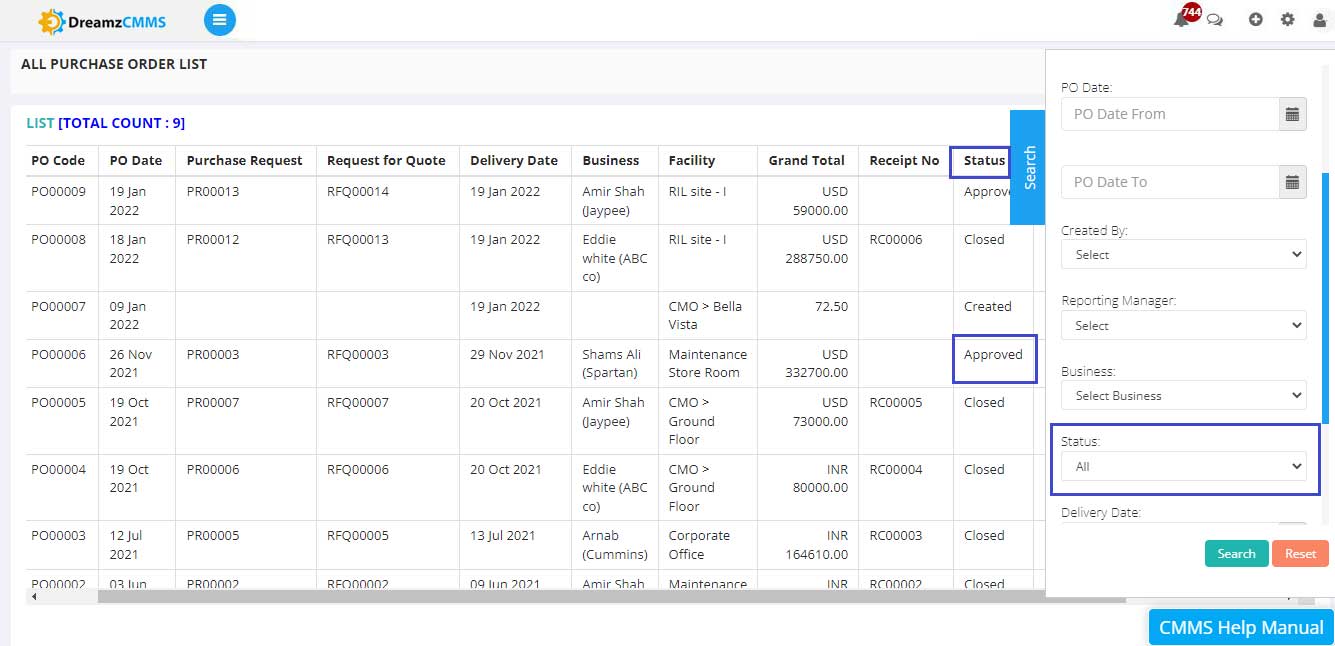The width and height of the screenshot is (1335, 646).
Task: Open the notifications bell icon
Action: pos(1182,19)
